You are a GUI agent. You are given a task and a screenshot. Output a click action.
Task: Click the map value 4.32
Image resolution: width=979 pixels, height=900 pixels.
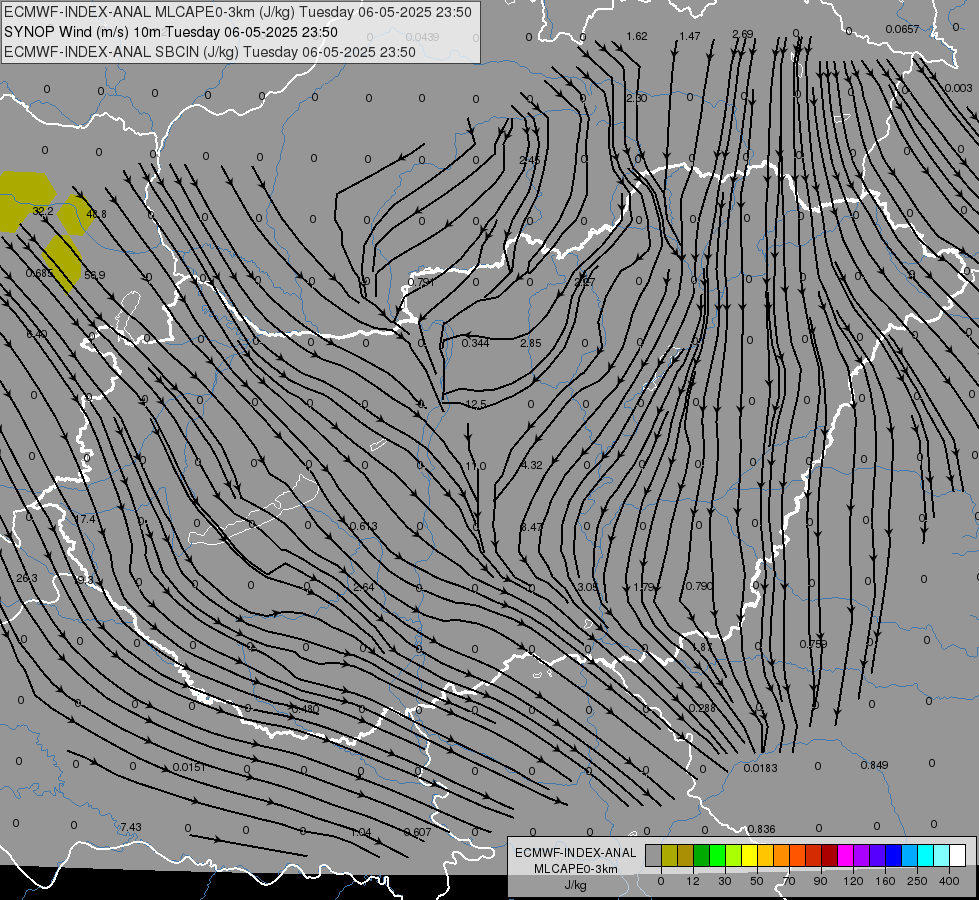click(531, 465)
